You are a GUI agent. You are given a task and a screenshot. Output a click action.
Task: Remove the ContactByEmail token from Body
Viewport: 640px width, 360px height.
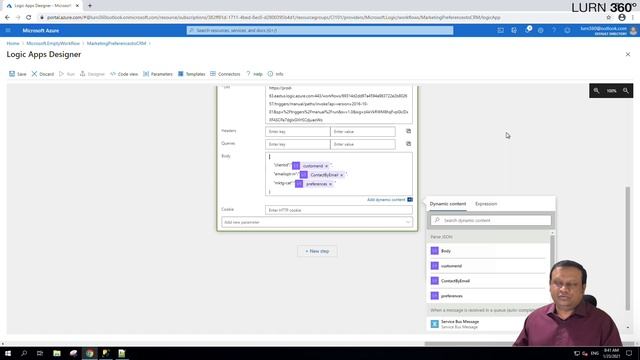(x=342, y=175)
